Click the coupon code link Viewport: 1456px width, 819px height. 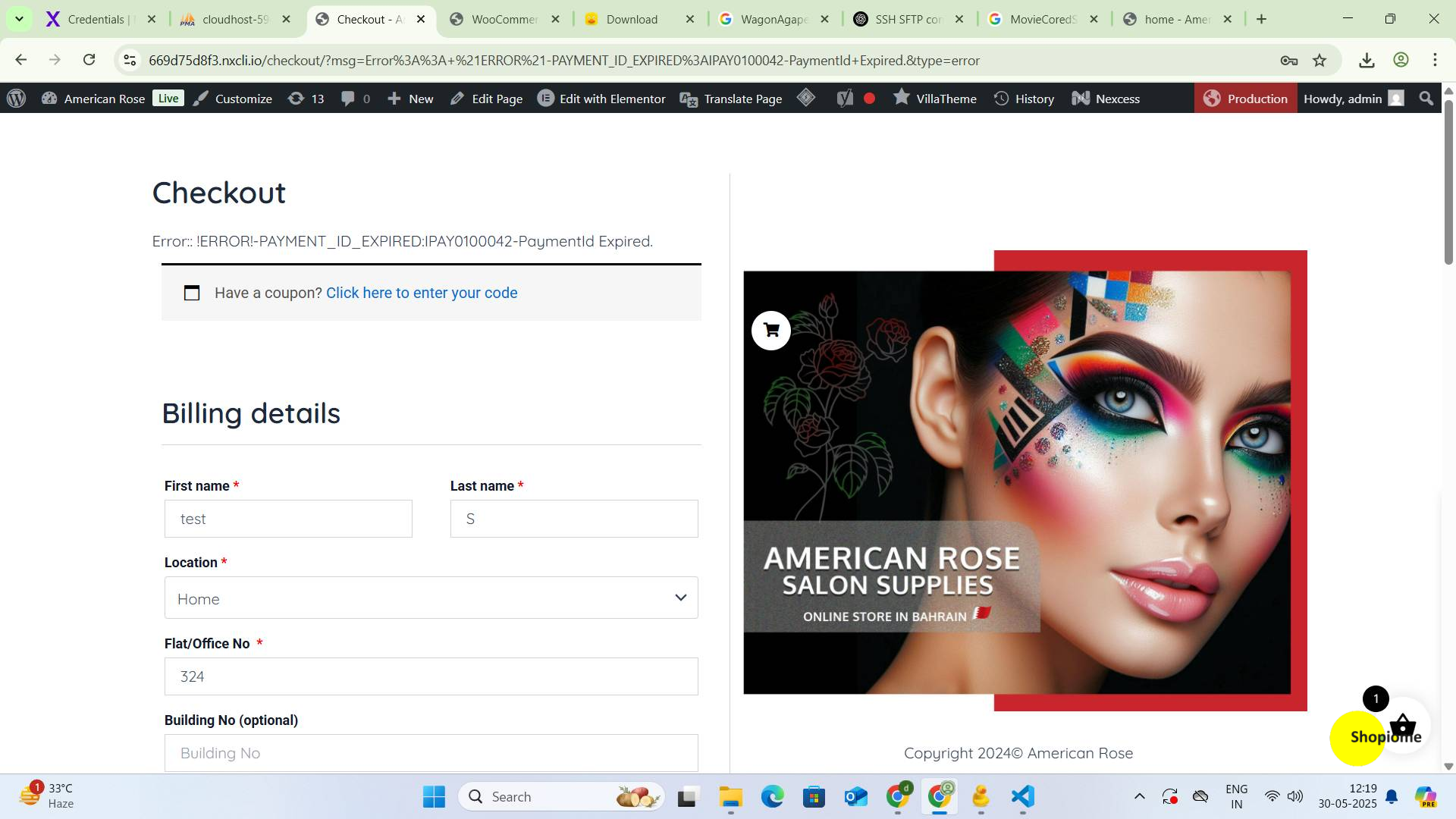pyautogui.click(x=422, y=293)
